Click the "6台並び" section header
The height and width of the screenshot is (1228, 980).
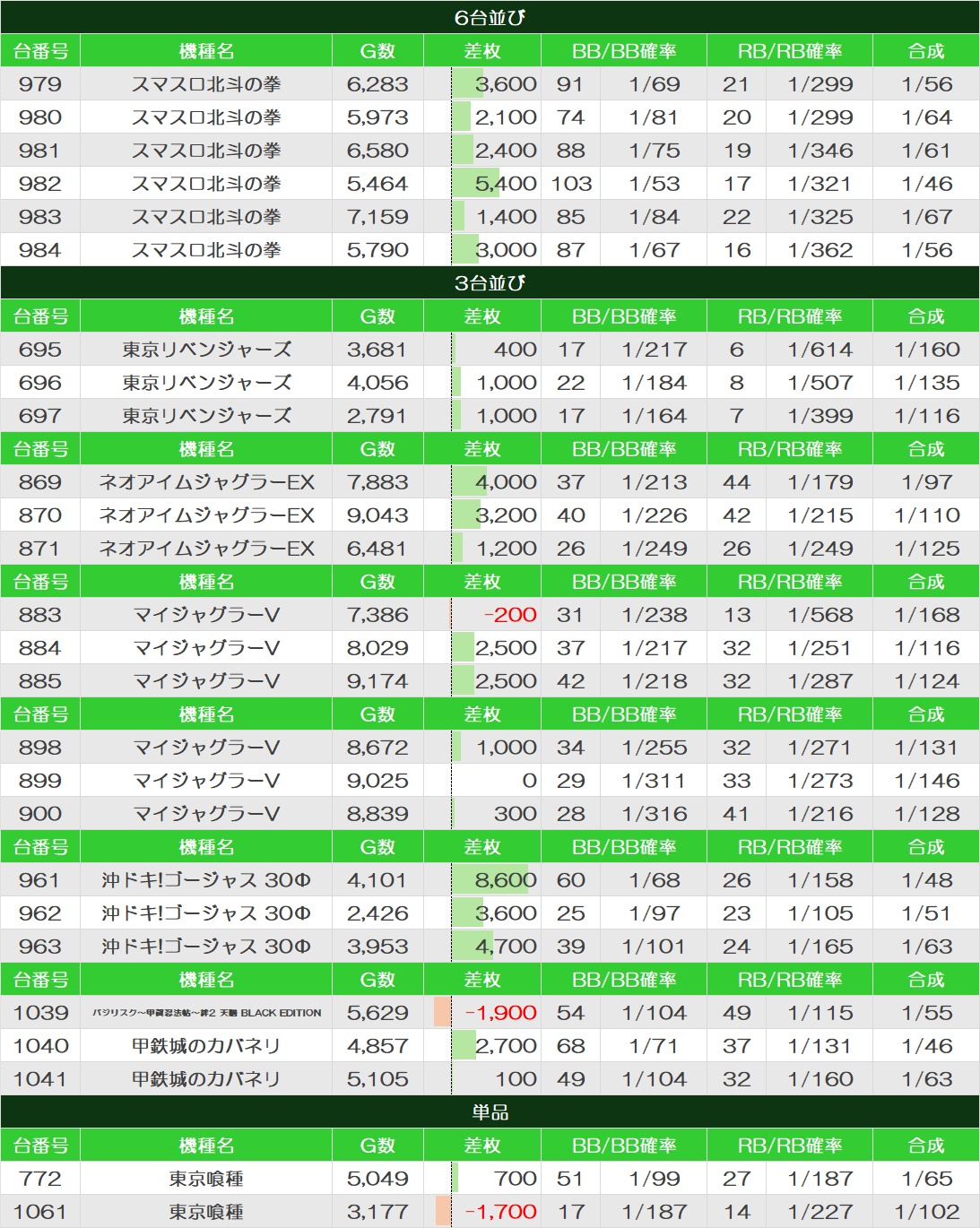pyautogui.click(x=490, y=17)
